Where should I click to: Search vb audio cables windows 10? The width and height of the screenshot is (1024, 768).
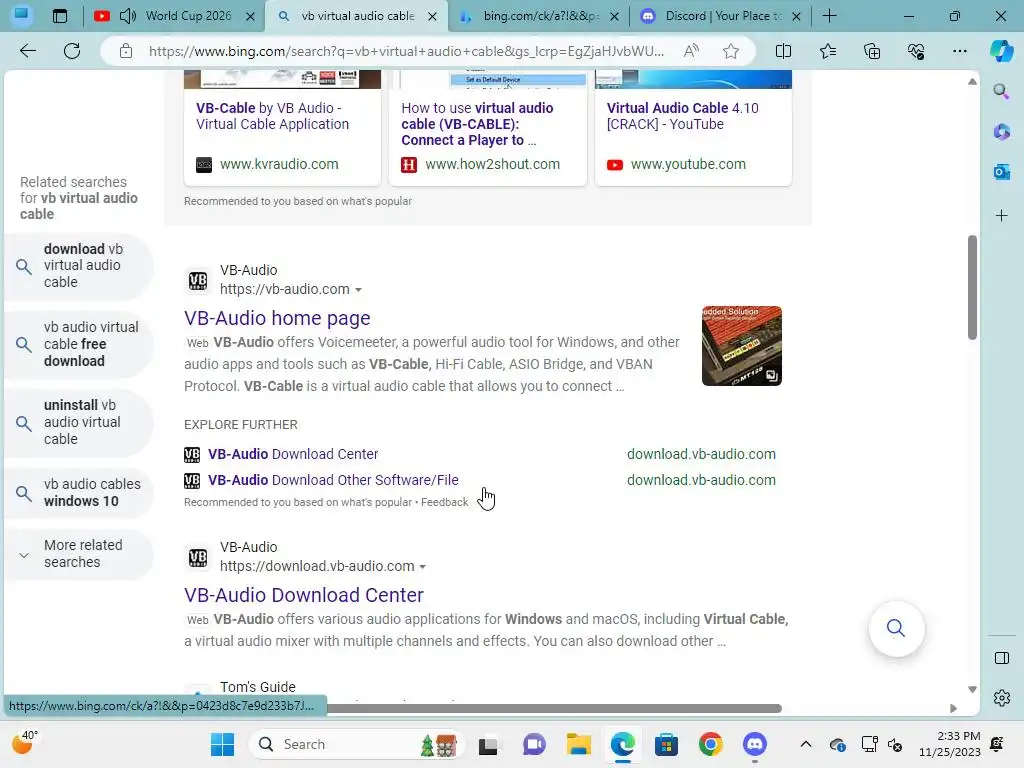pyautogui.click(x=78, y=493)
